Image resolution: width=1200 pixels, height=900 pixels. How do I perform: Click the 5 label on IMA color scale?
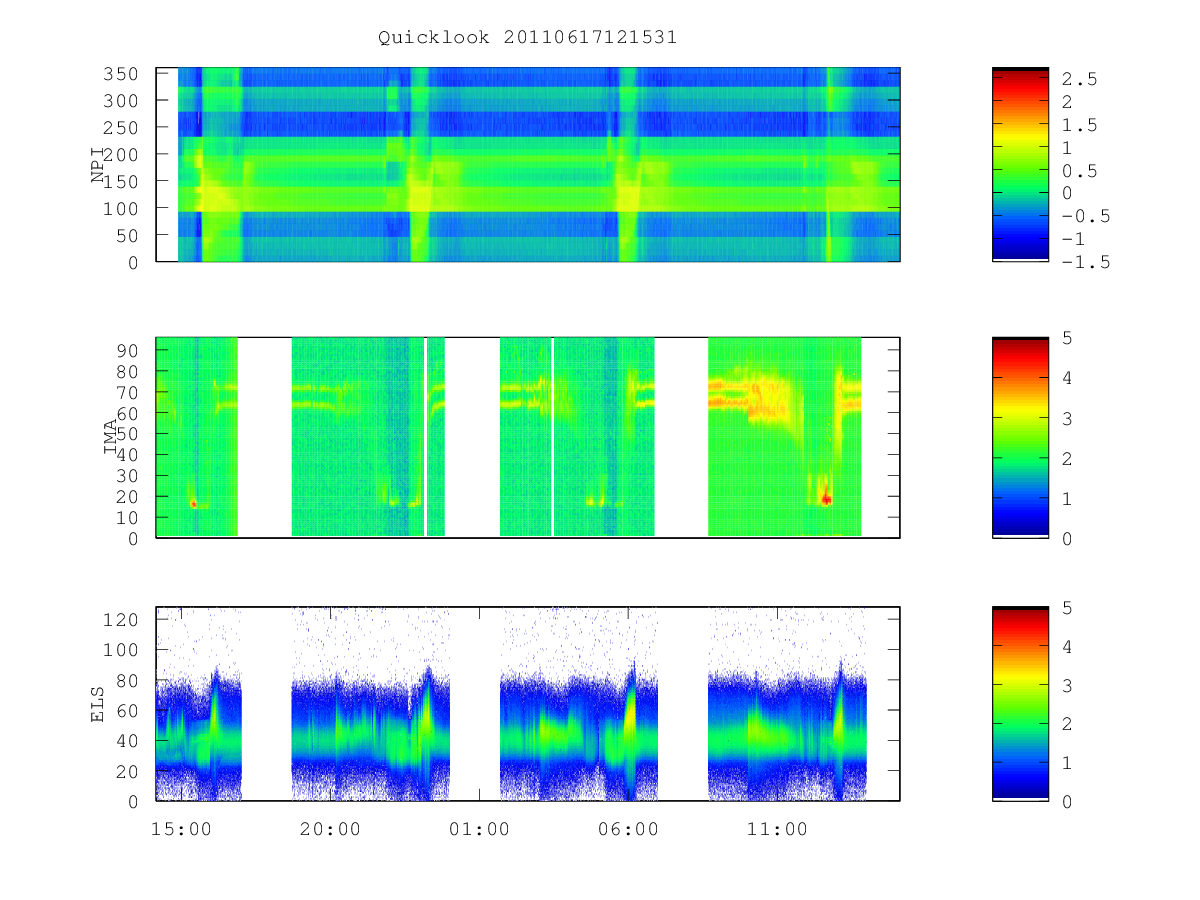pyautogui.click(x=1066, y=338)
